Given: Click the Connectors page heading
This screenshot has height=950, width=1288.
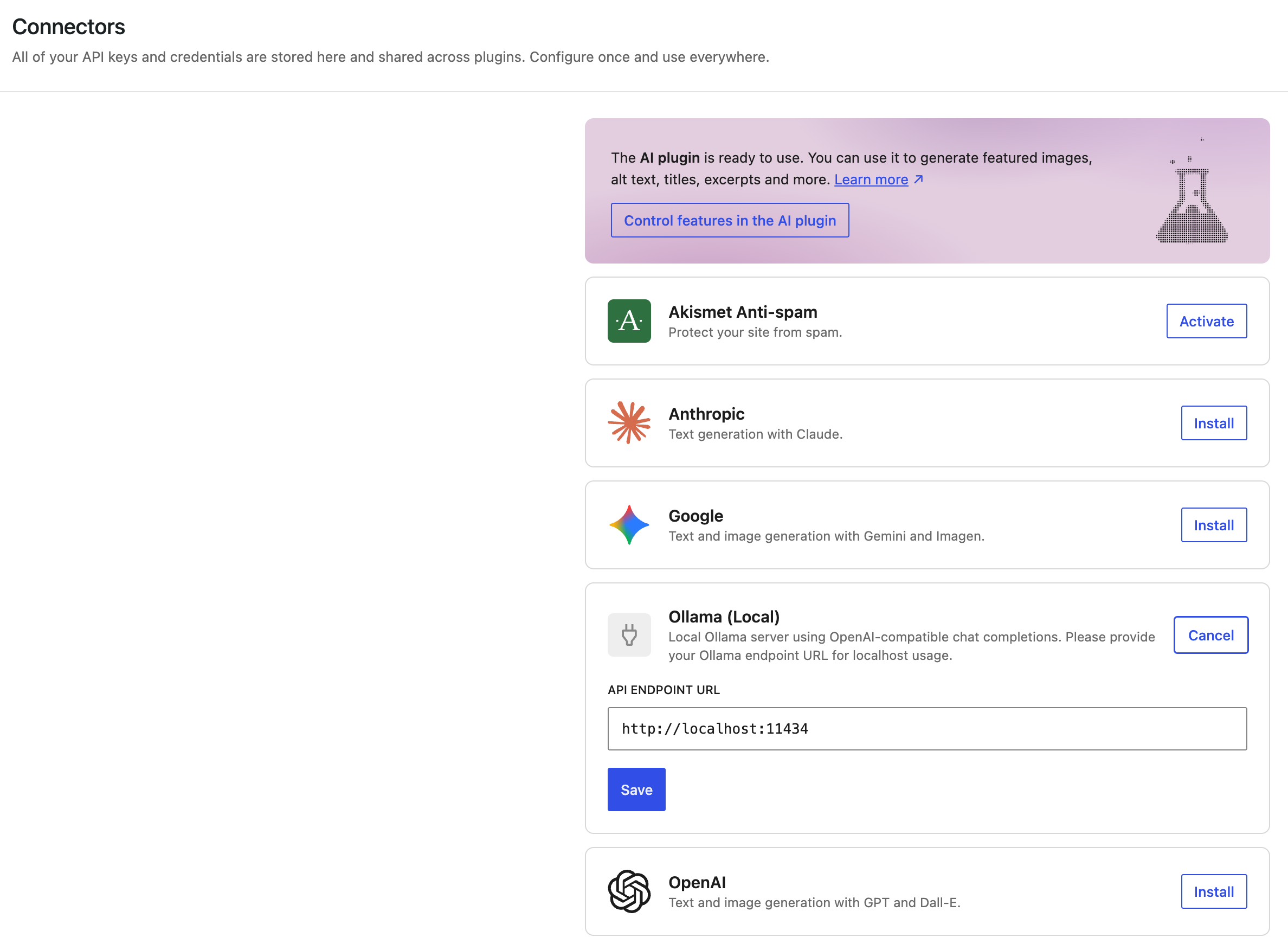Looking at the screenshot, I should [68, 27].
